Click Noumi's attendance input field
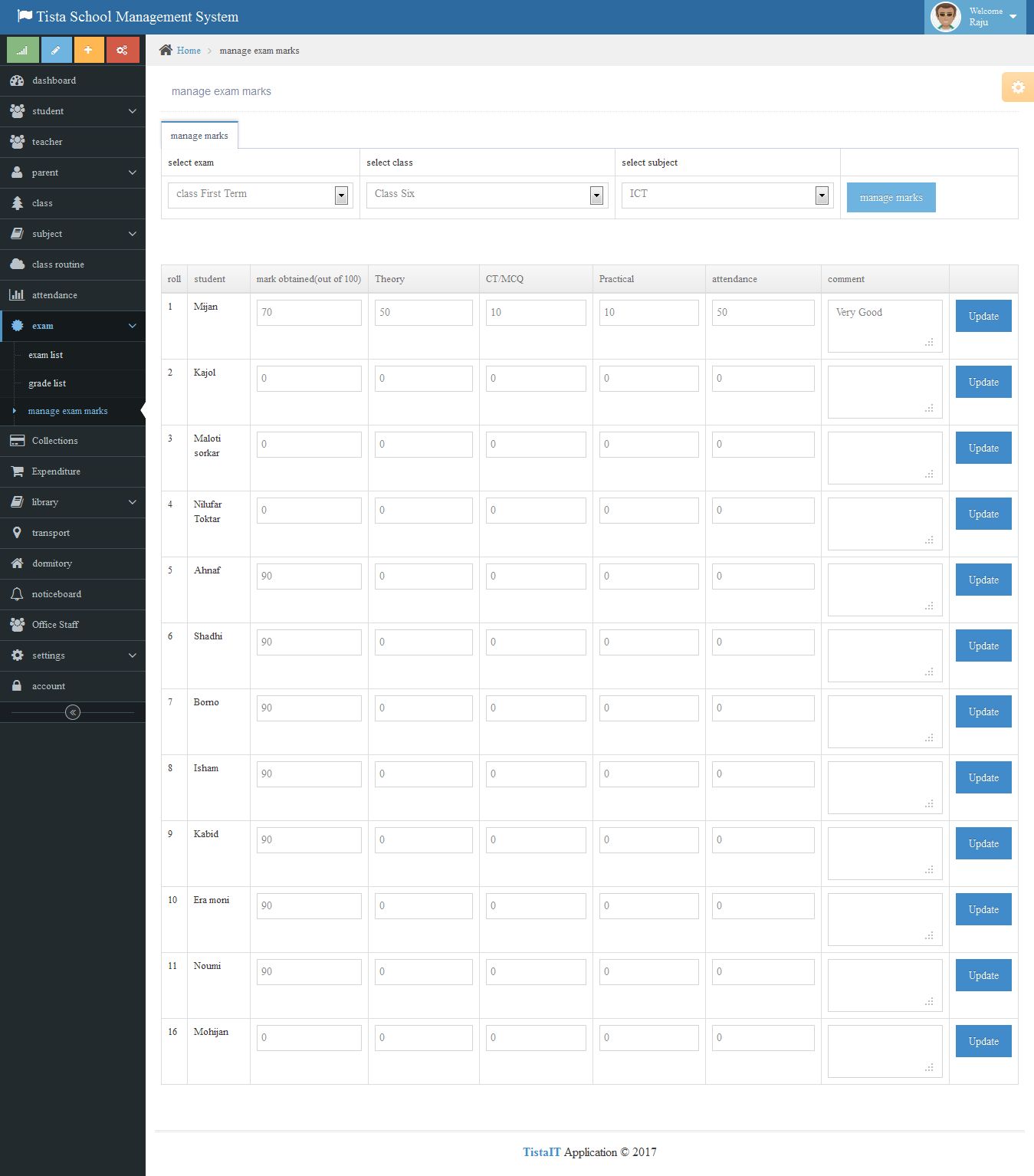Image resolution: width=1034 pixels, height=1176 pixels. click(763, 972)
